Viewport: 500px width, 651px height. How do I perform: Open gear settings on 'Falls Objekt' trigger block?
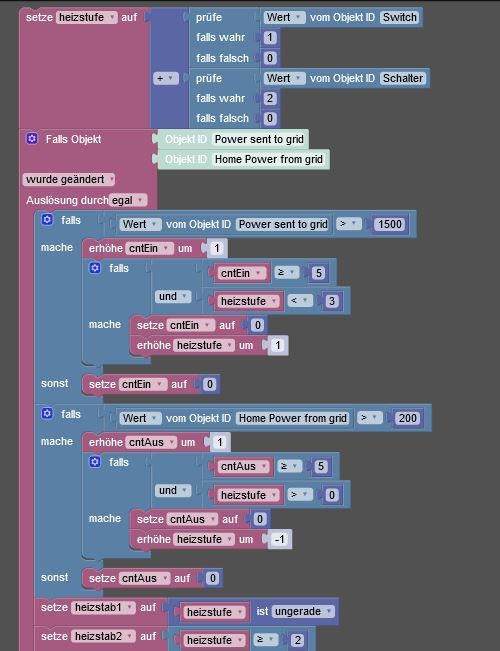[x=32, y=139]
